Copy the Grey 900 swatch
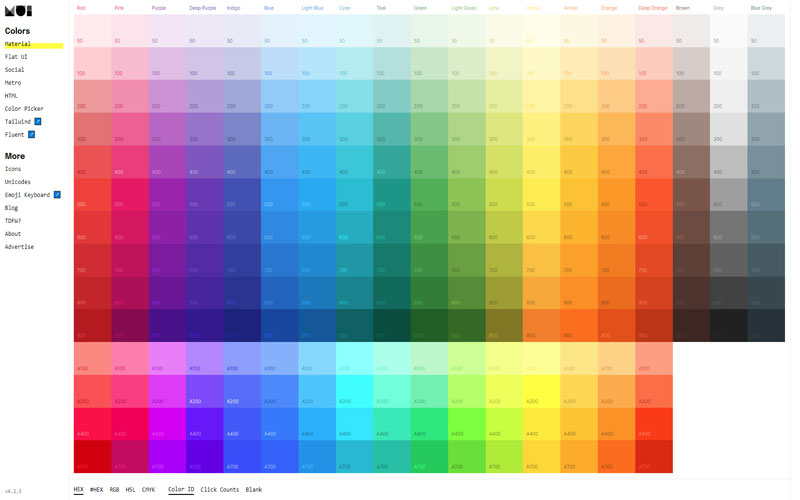Viewport: 800px width, 500px height. (x=729, y=326)
